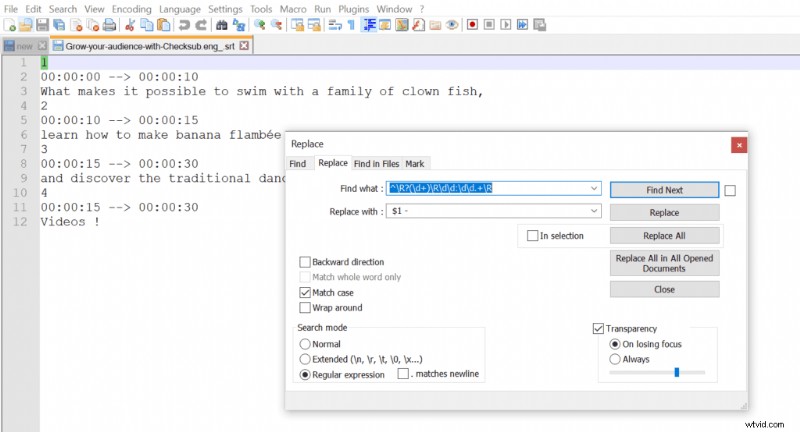Switch to the Mark tab
800x432 pixels.
click(415, 164)
